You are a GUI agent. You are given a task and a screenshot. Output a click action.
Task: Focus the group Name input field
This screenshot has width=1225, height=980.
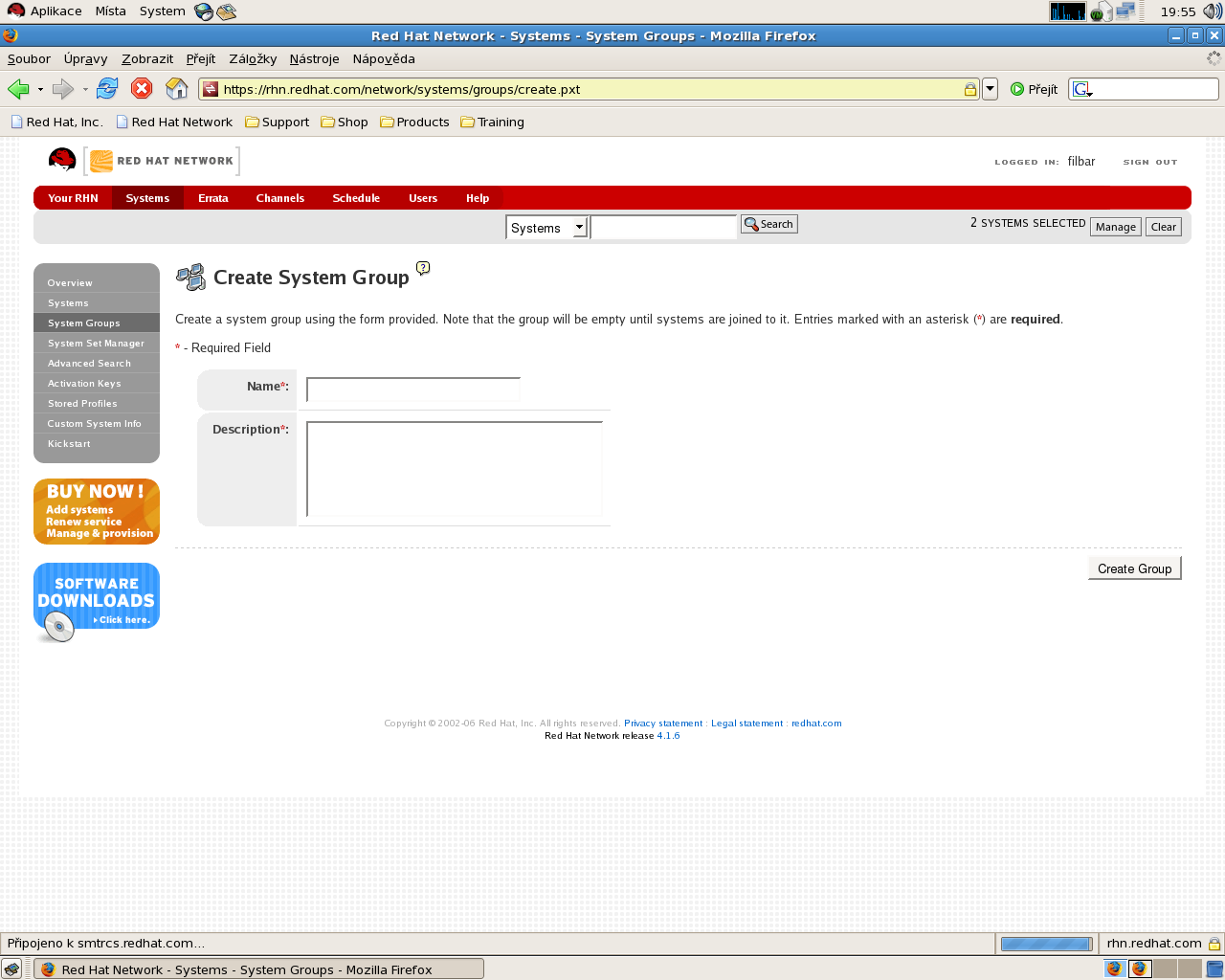coord(413,390)
